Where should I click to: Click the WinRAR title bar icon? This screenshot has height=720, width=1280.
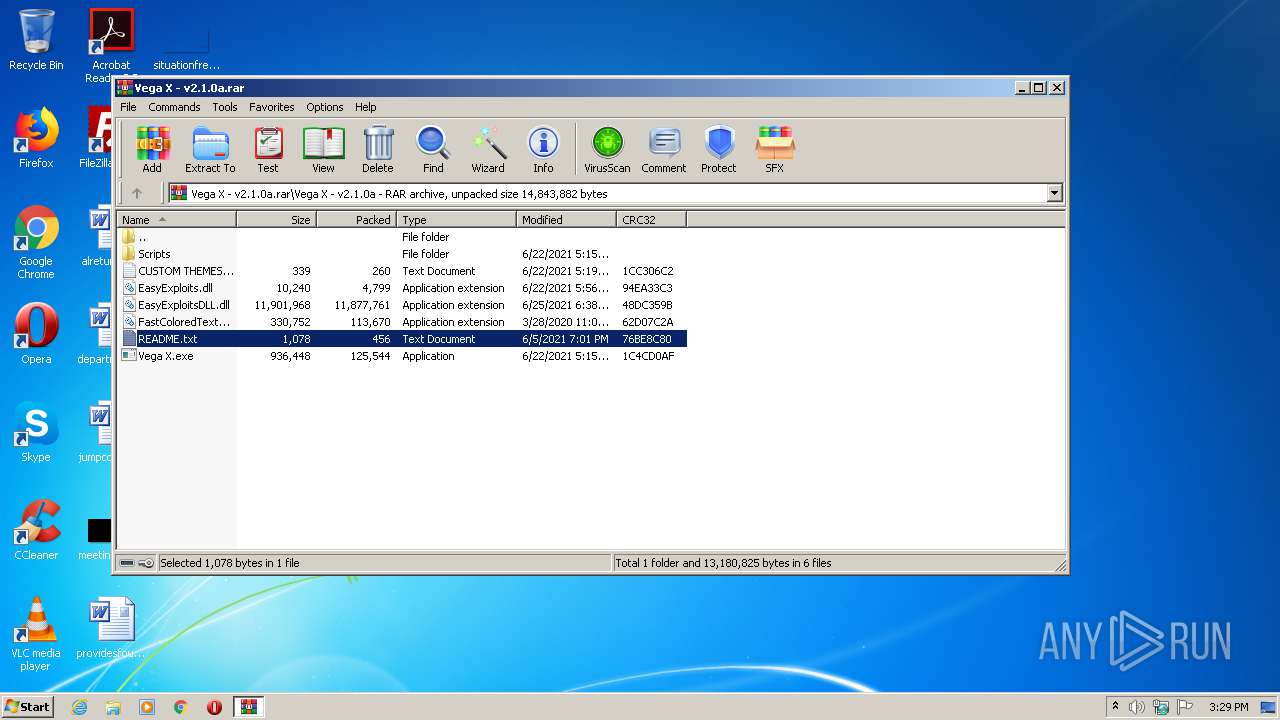pyautogui.click(x=124, y=88)
